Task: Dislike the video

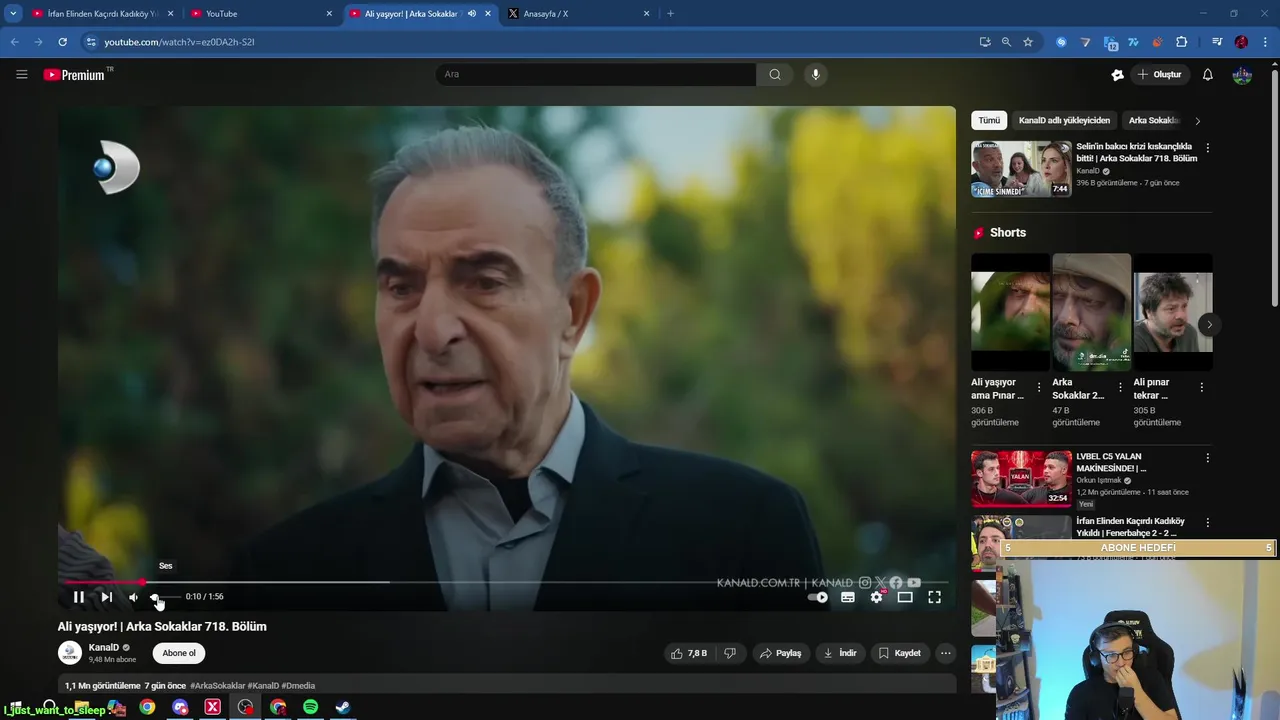Action: coord(730,653)
